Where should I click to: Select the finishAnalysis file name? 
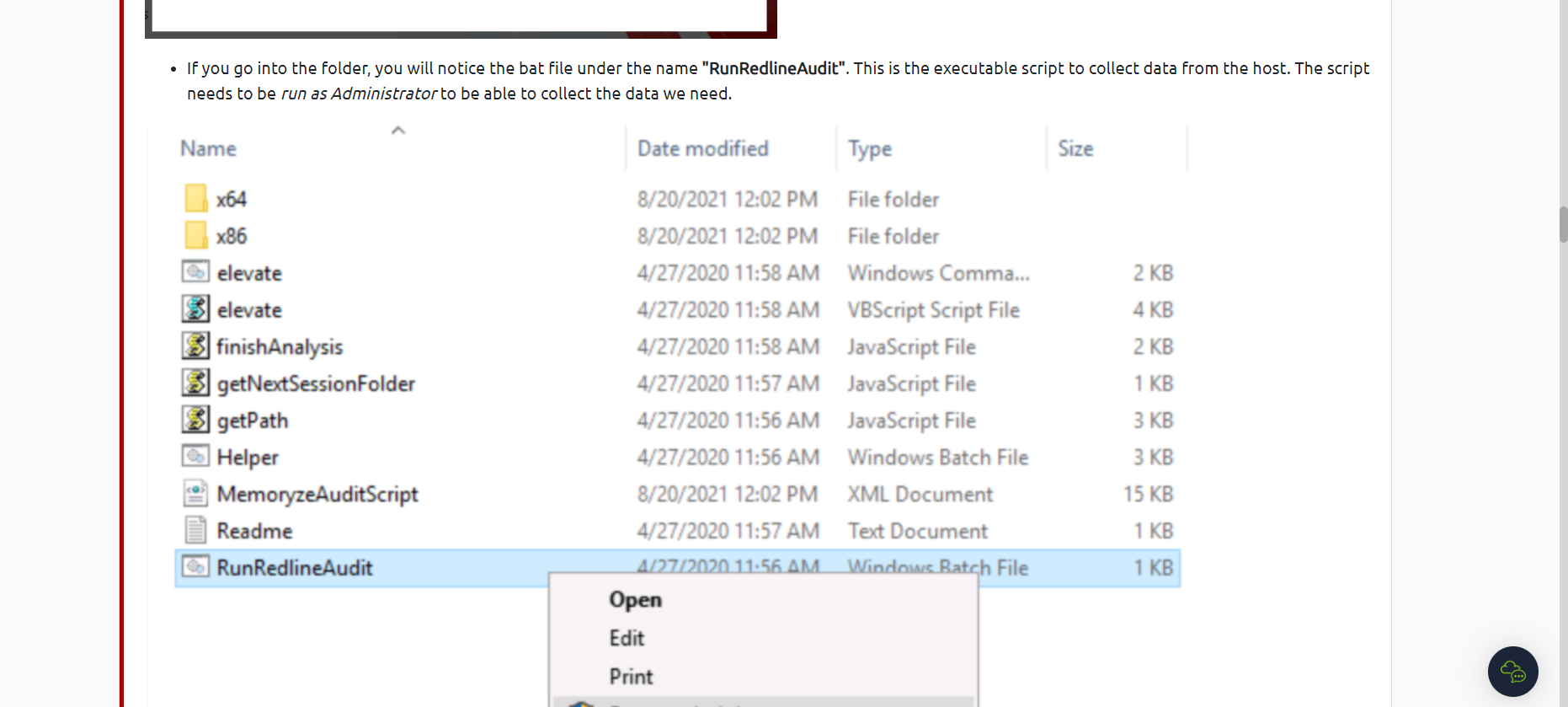click(280, 347)
